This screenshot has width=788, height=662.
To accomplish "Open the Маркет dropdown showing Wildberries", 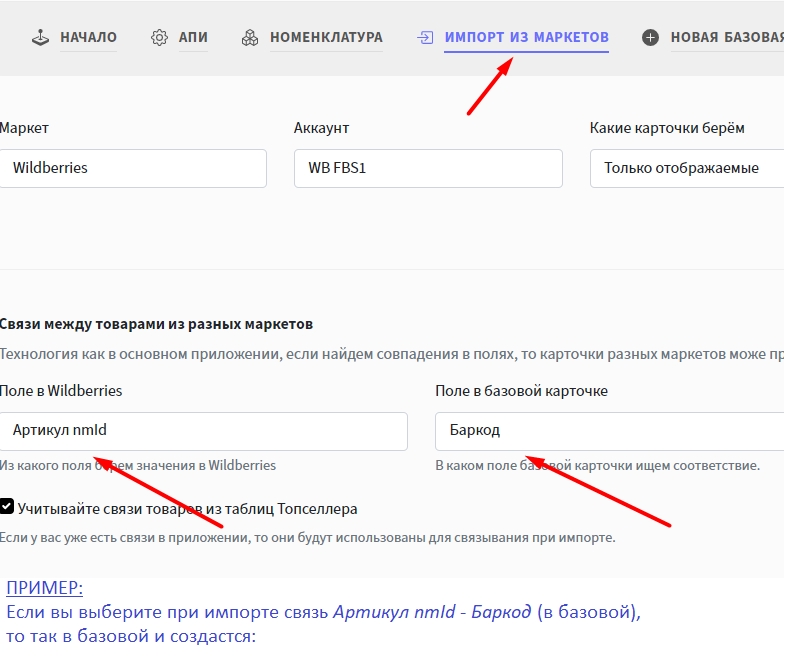I will click(132, 168).
